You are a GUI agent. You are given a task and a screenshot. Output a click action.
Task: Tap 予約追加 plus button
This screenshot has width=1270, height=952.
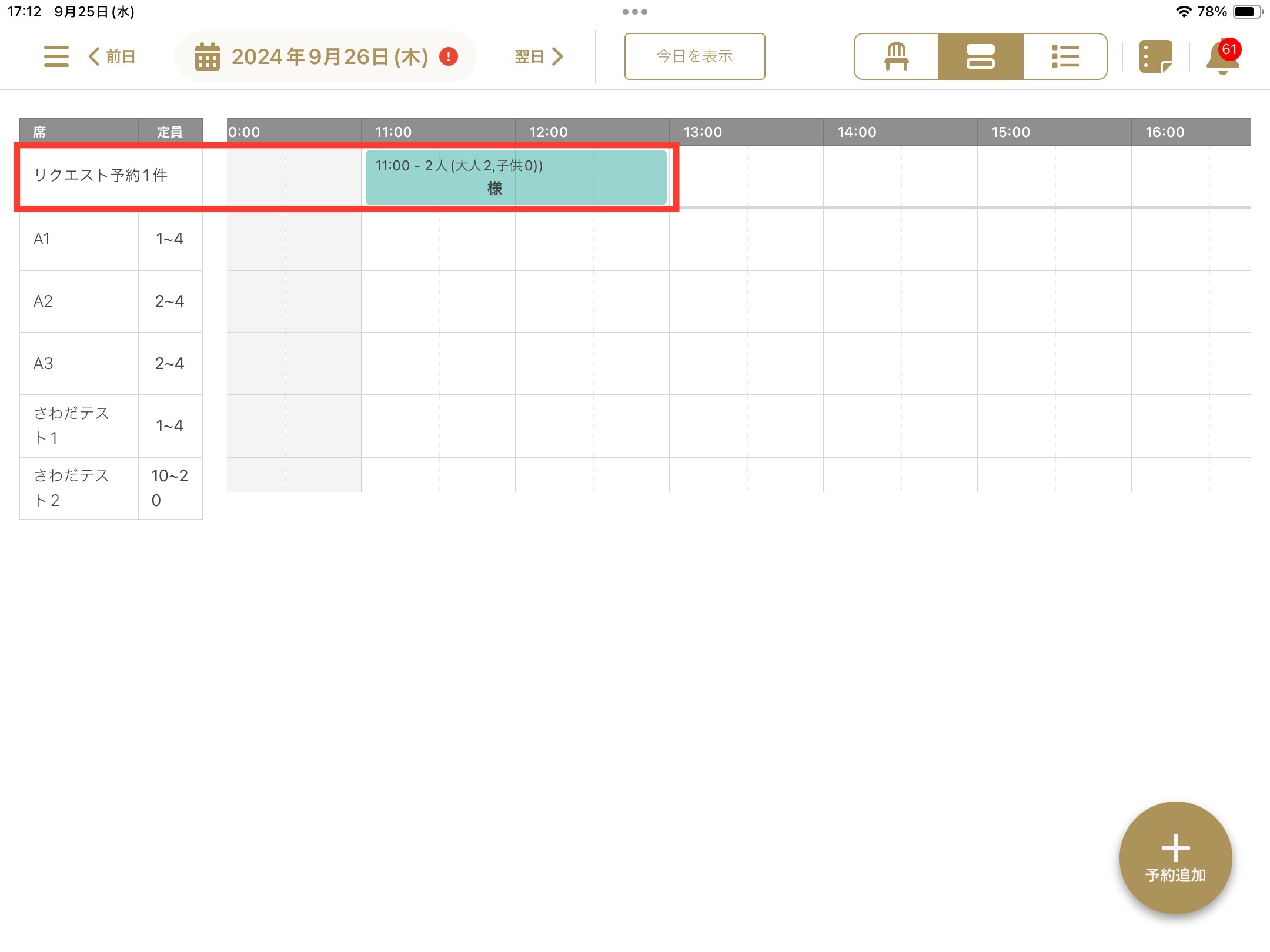pos(1175,858)
